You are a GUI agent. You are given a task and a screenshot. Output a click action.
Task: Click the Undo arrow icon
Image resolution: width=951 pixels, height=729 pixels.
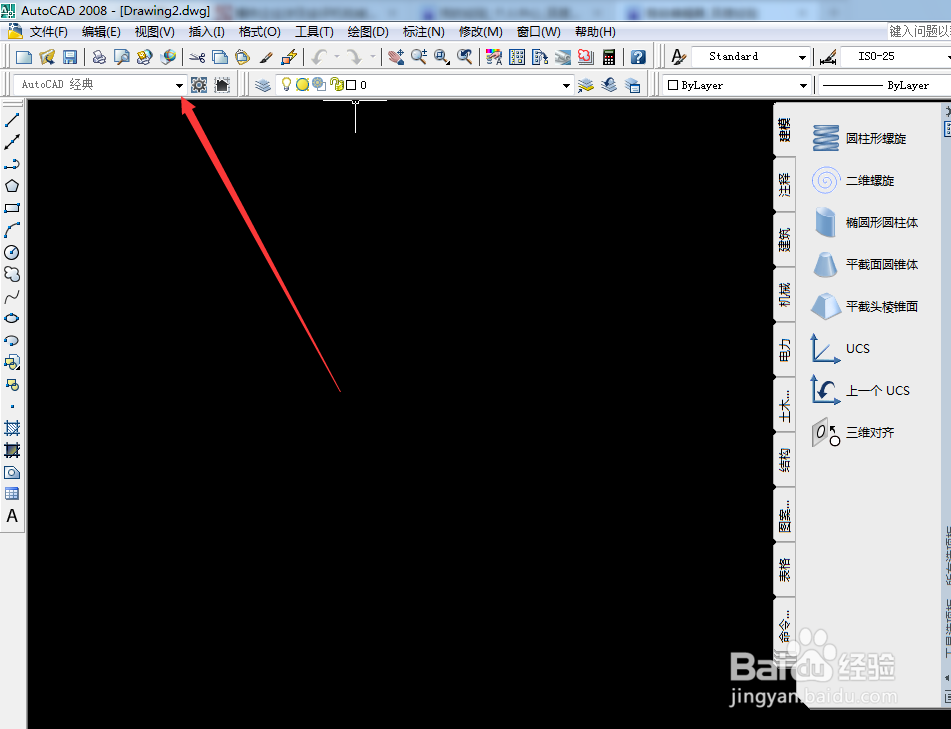point(319,57)
